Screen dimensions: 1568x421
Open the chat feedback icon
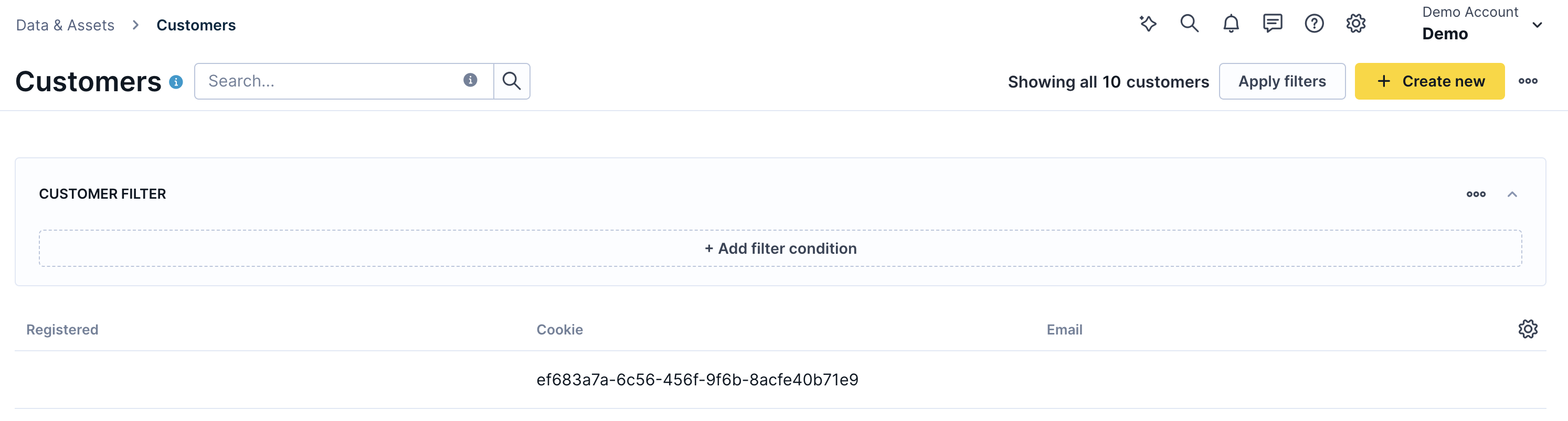[x=1272, y=24]
